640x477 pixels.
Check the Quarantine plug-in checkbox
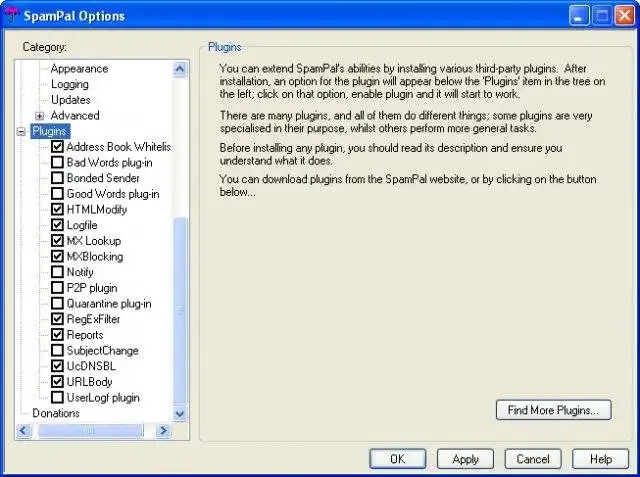[x=57, y=303]
